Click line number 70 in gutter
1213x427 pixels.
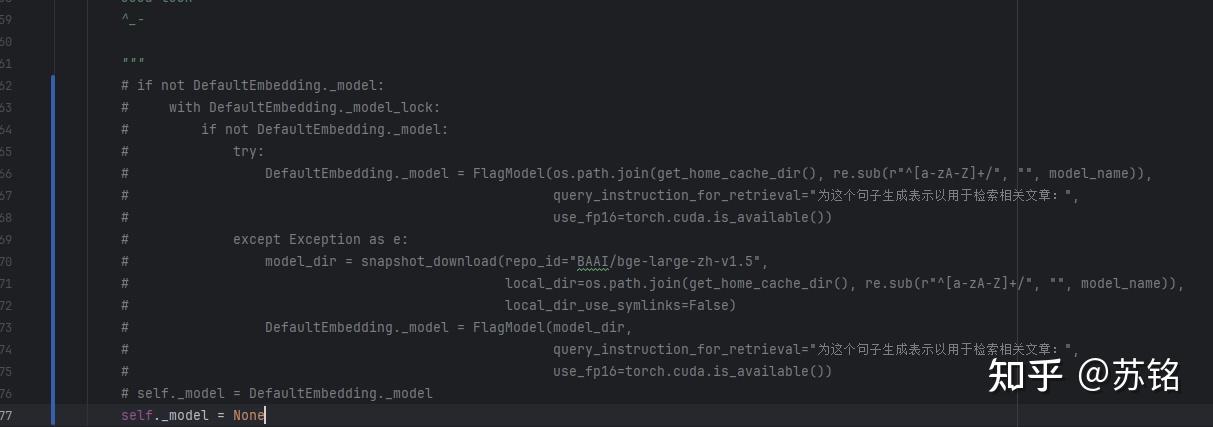(6, 261)
